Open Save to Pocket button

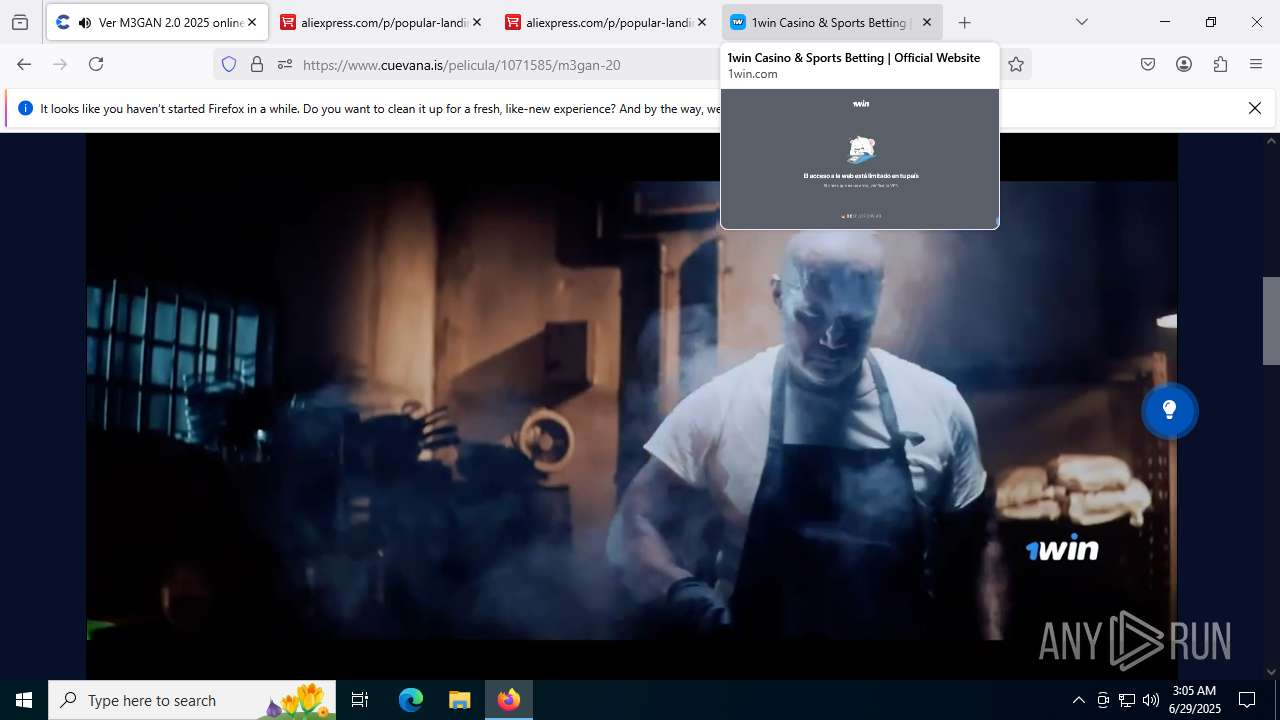[1148, 64]
